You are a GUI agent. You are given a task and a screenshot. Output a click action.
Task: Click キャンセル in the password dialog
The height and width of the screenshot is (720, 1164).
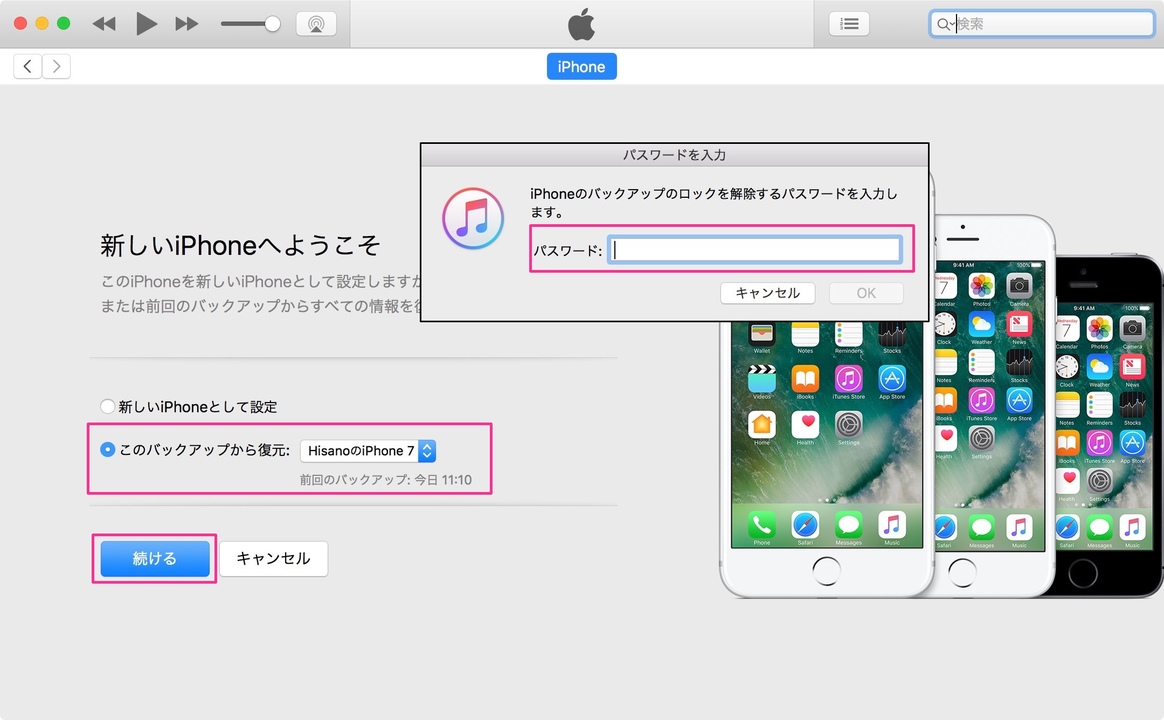coord(768,293)
